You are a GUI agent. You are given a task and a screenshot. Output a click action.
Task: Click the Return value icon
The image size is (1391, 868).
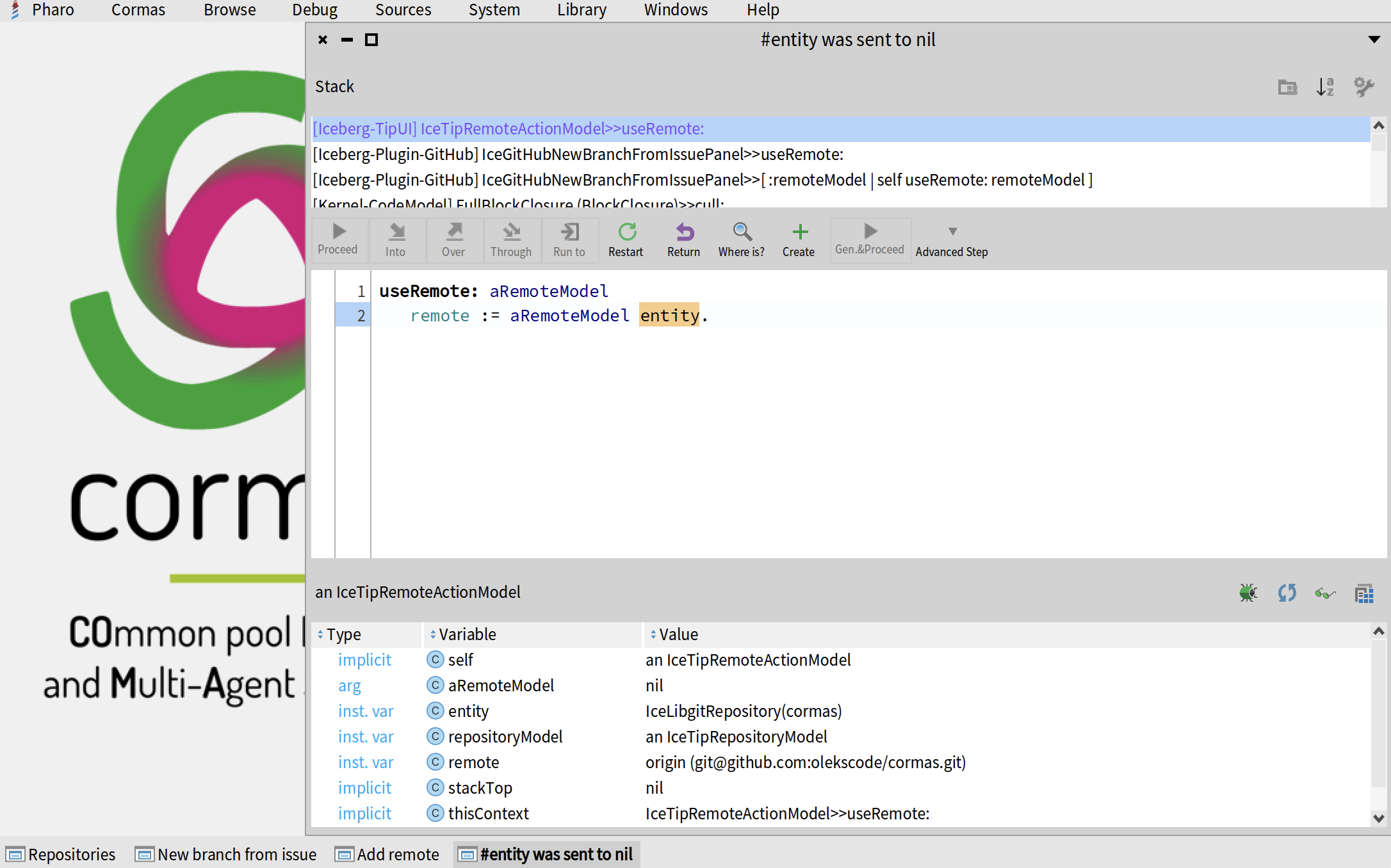[684, 232]
